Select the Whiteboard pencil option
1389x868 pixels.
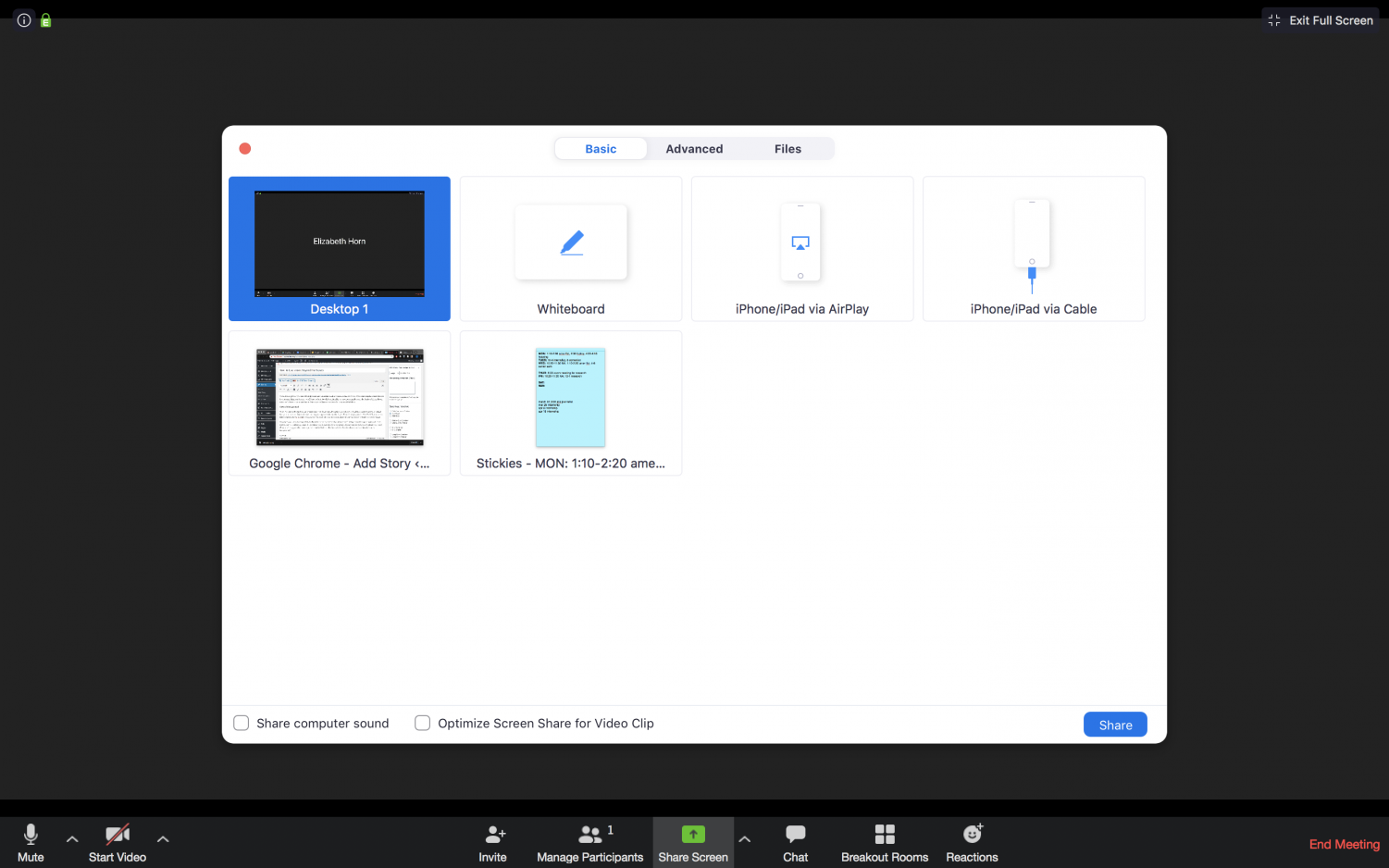point(571,249)
